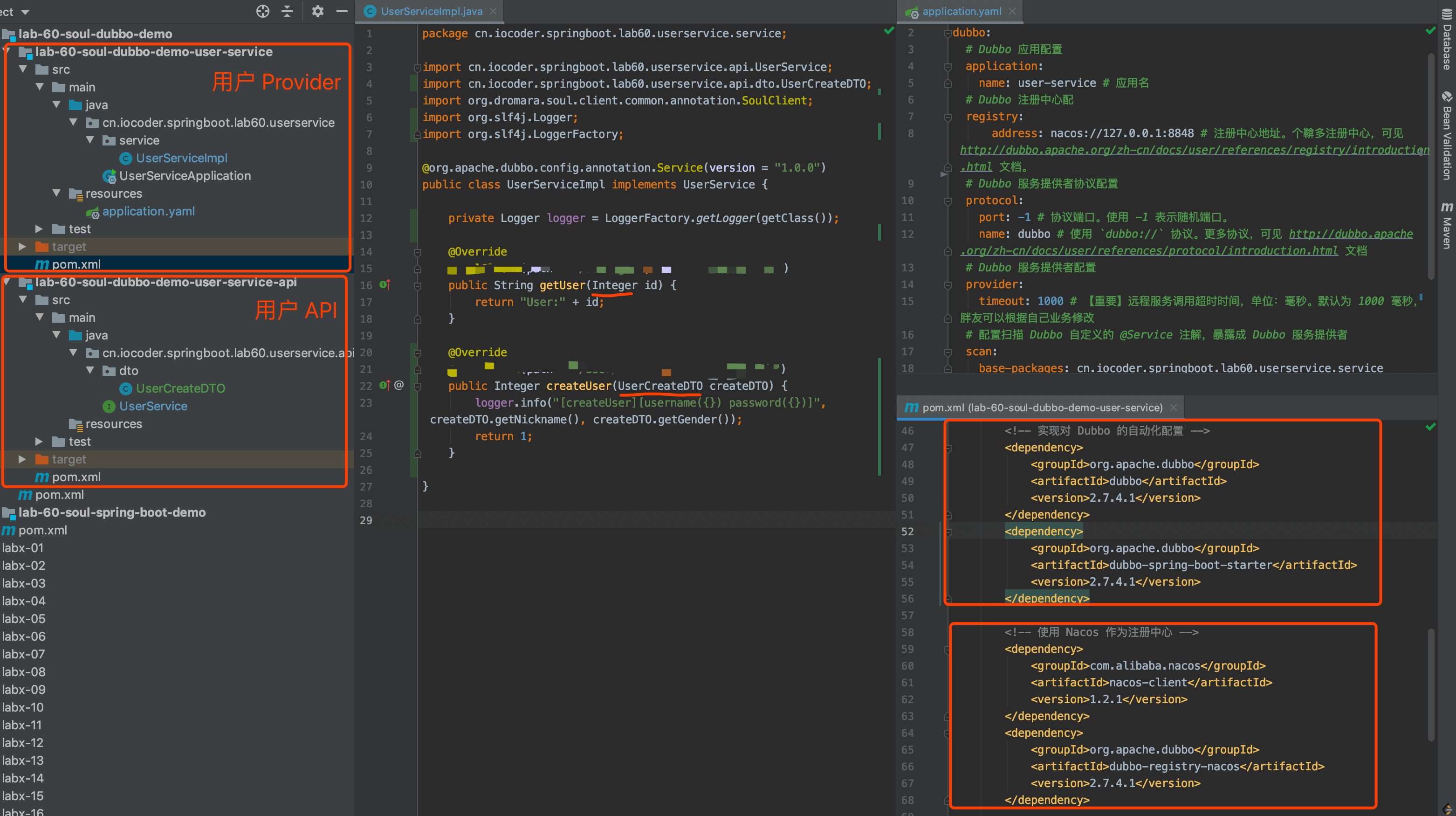Hide the project panel with minus icon
This screenshot has height=816, width=1456.
341,11
